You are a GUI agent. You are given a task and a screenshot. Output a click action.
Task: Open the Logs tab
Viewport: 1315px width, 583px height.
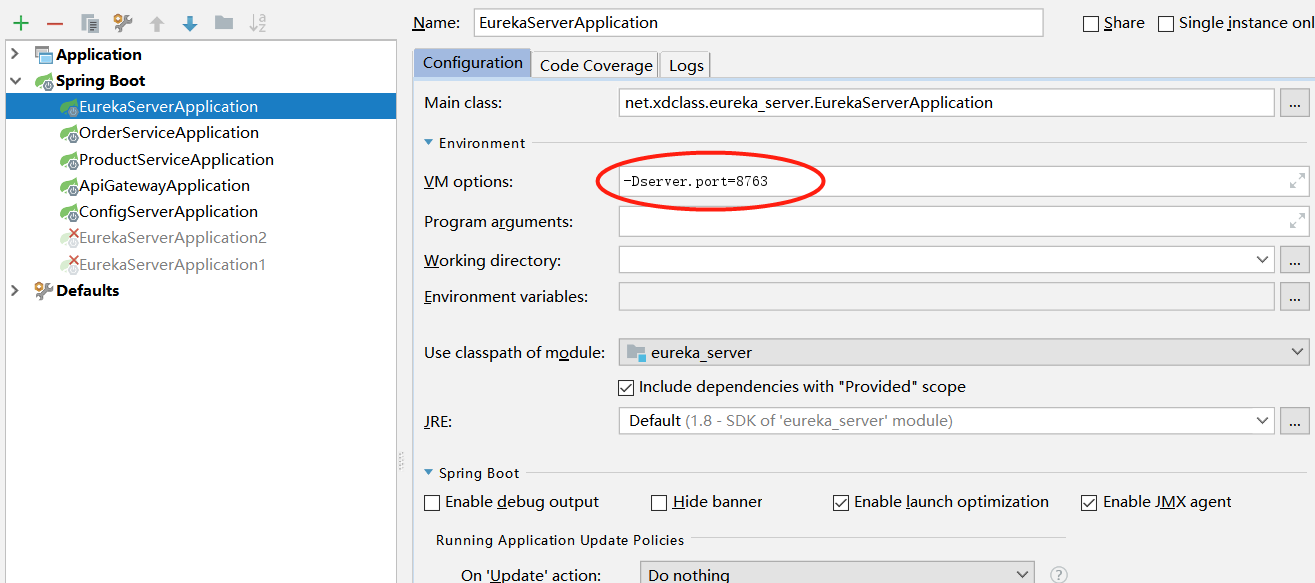click(x=686, y=65)
